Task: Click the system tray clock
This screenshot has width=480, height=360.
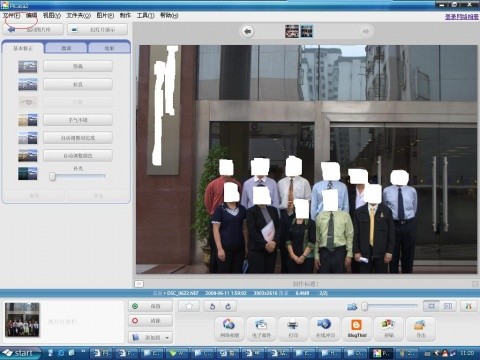Action: [467, 353]
